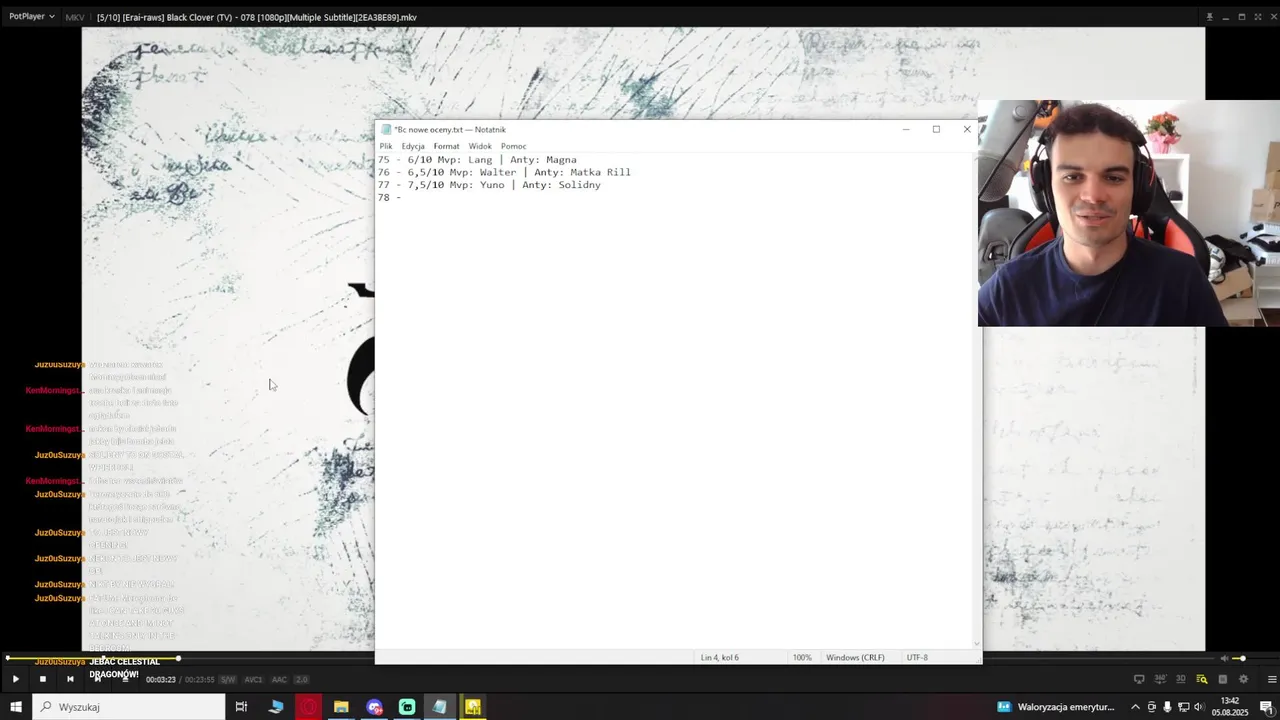Click the Notatnik scroll down arrow
The width and height of the screenshot is (1280, 720).
coord(977,644)
